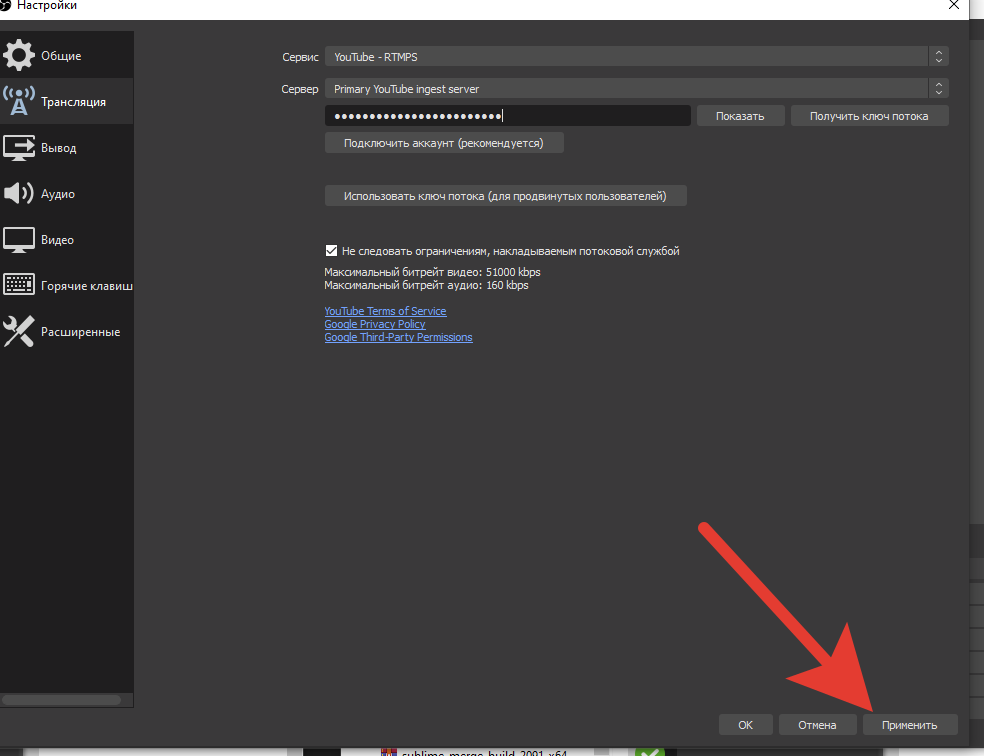This screenshot has width=984, height=756.
Task: Uncheck the ignore streaming service limits checkbox
Action: click(x=332, y=251)
